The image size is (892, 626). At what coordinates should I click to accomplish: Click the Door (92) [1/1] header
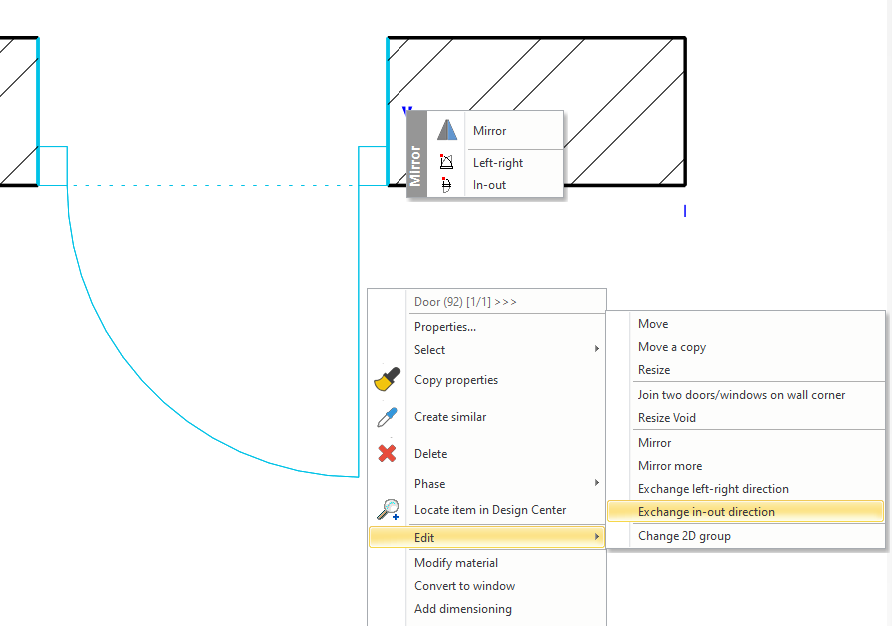click(465, 302)
